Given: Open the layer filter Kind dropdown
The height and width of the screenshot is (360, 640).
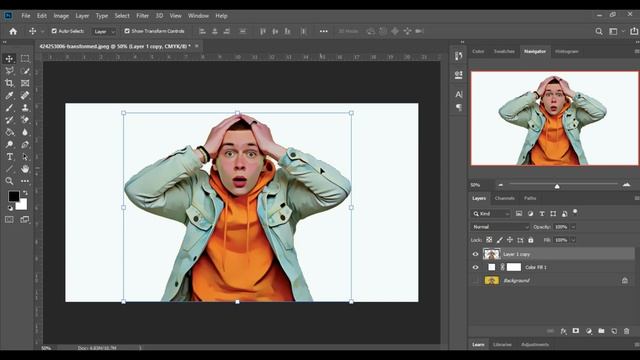Looking at the screenshot, I should tap(491, 213).
